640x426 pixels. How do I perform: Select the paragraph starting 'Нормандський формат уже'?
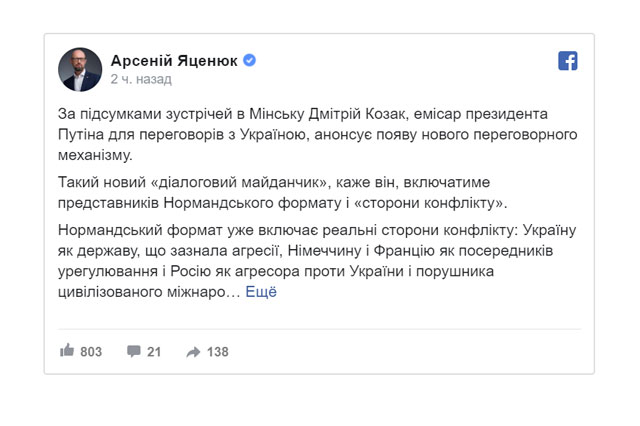[317, 261]
